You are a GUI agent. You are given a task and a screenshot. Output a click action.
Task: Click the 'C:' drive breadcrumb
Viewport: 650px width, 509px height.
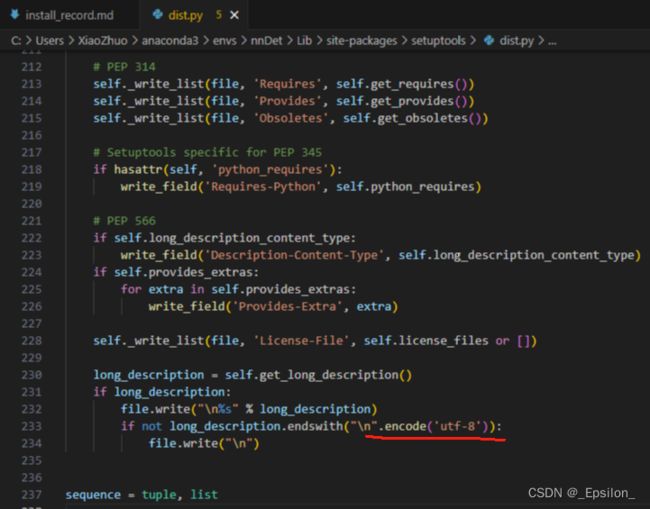pos(16,41)
